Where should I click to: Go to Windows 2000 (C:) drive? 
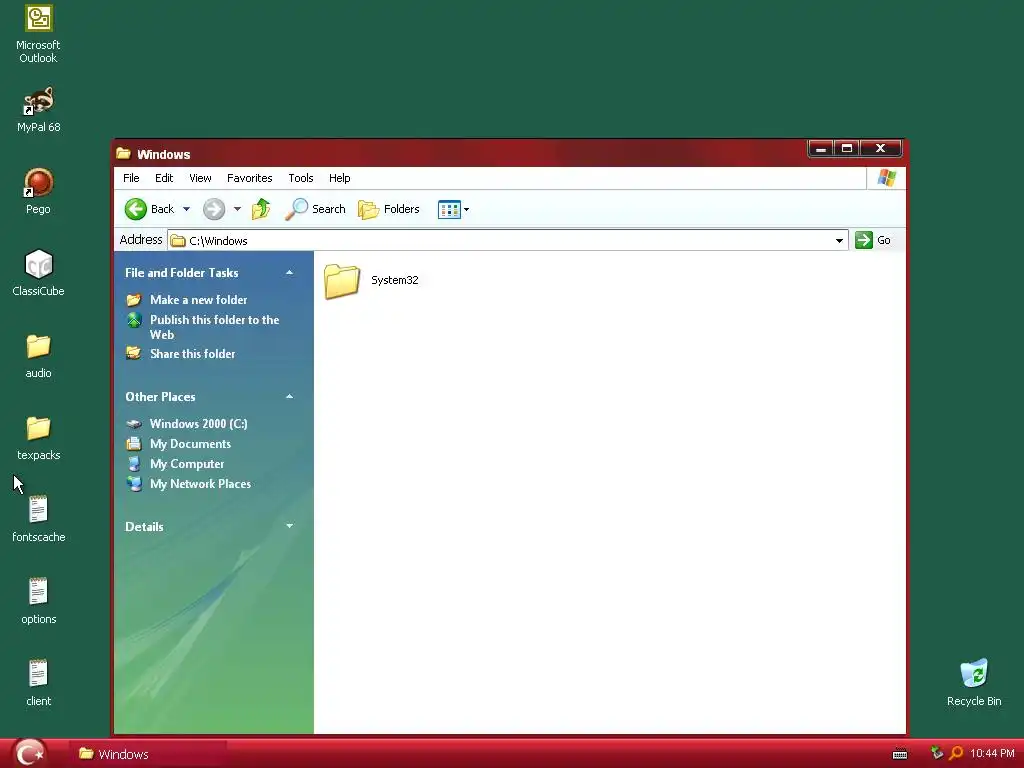[199, 423]
